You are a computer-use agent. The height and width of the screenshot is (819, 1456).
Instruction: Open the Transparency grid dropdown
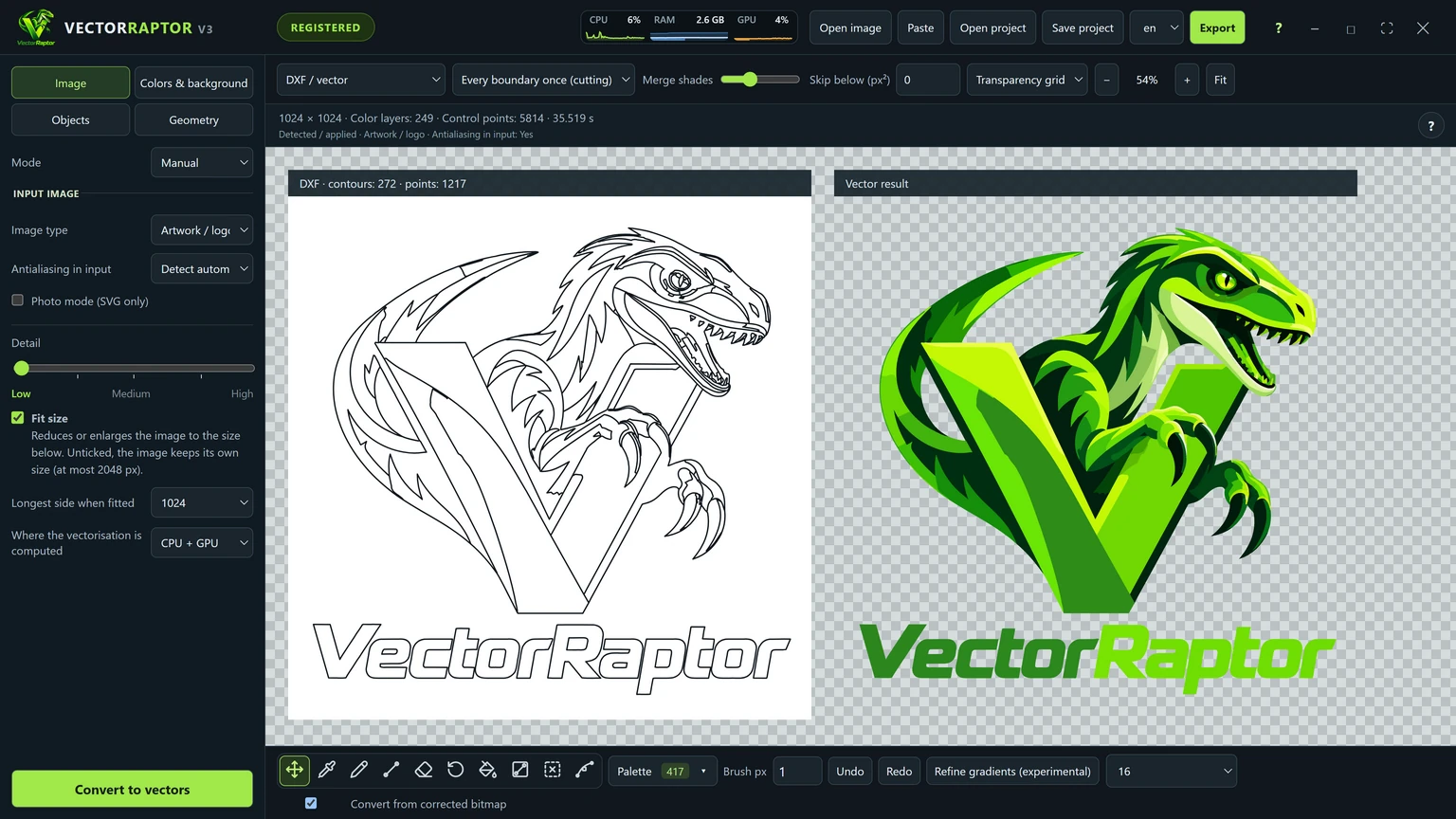pos(1027,80)
